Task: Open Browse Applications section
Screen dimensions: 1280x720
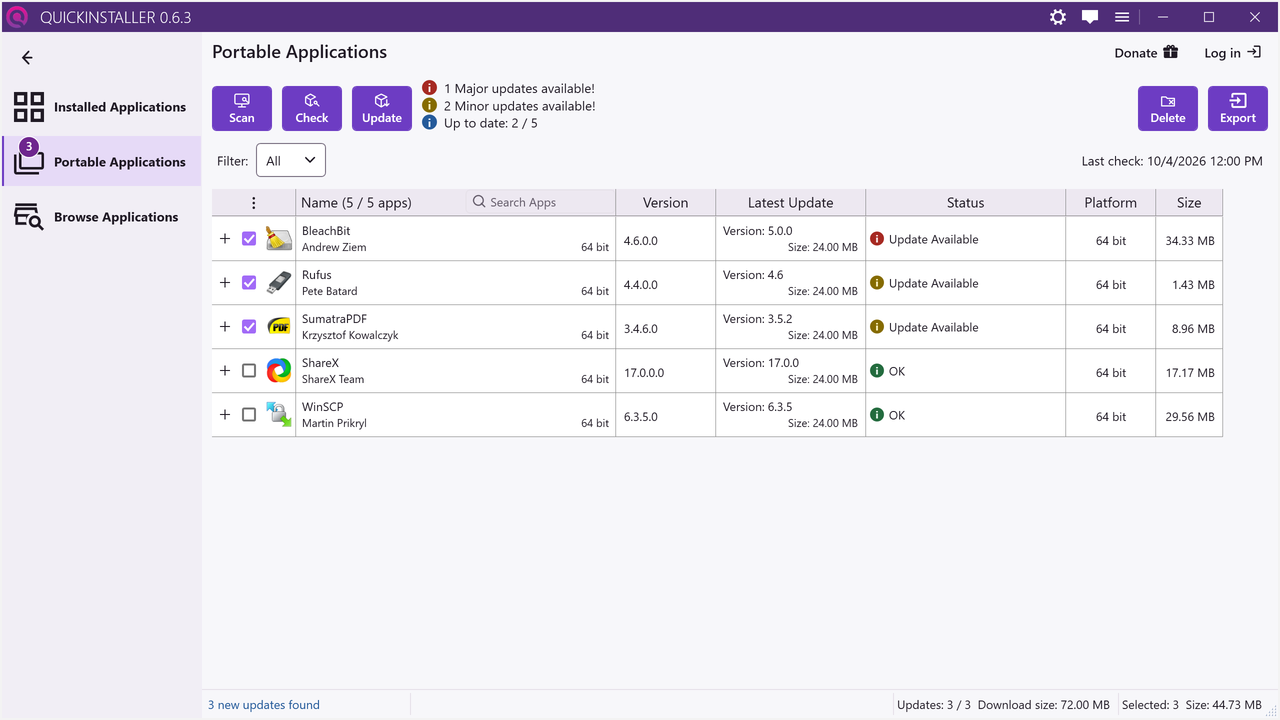Action: (x=101, y=217)
